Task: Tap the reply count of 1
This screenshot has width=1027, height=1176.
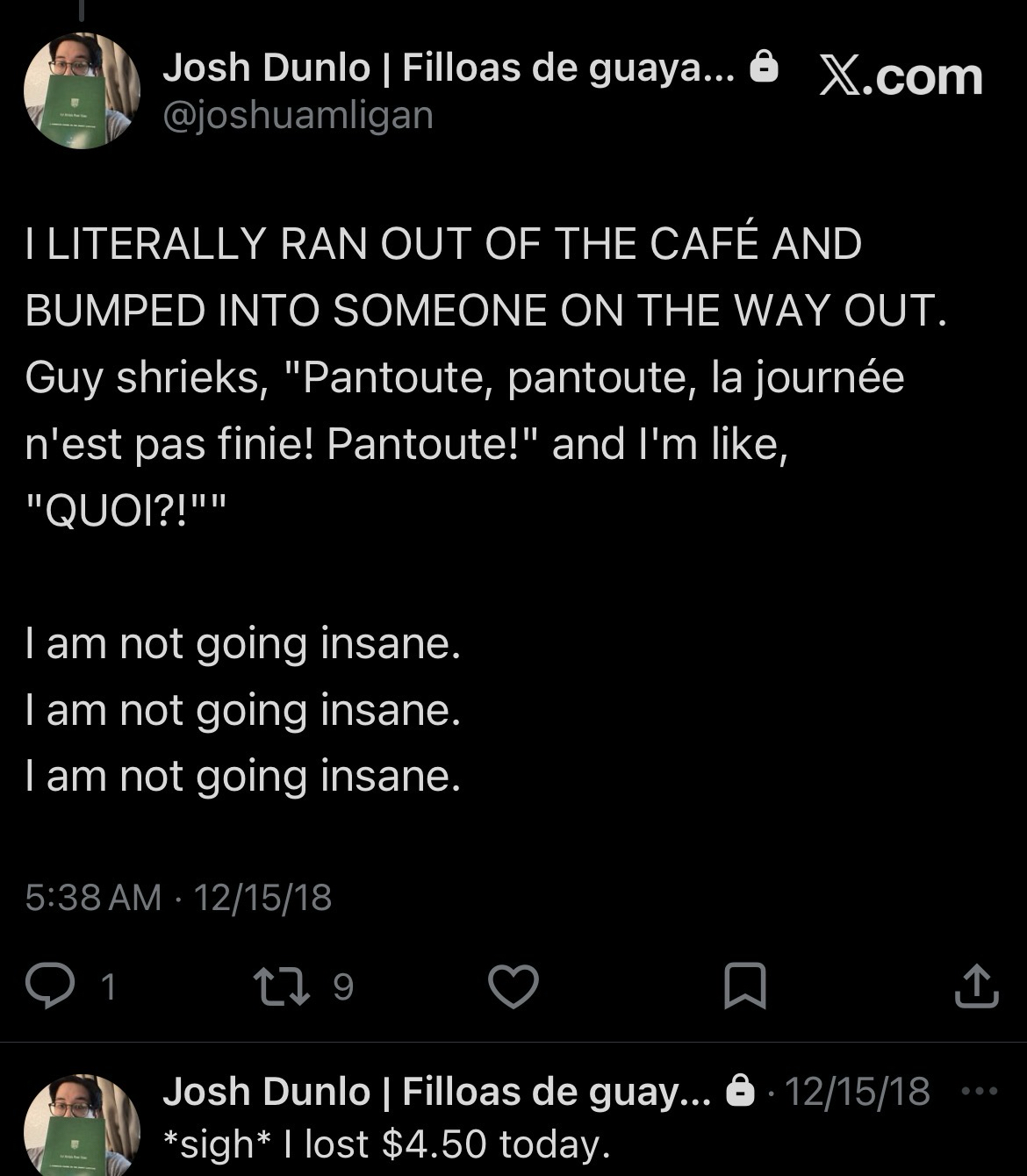Action: 108,987
